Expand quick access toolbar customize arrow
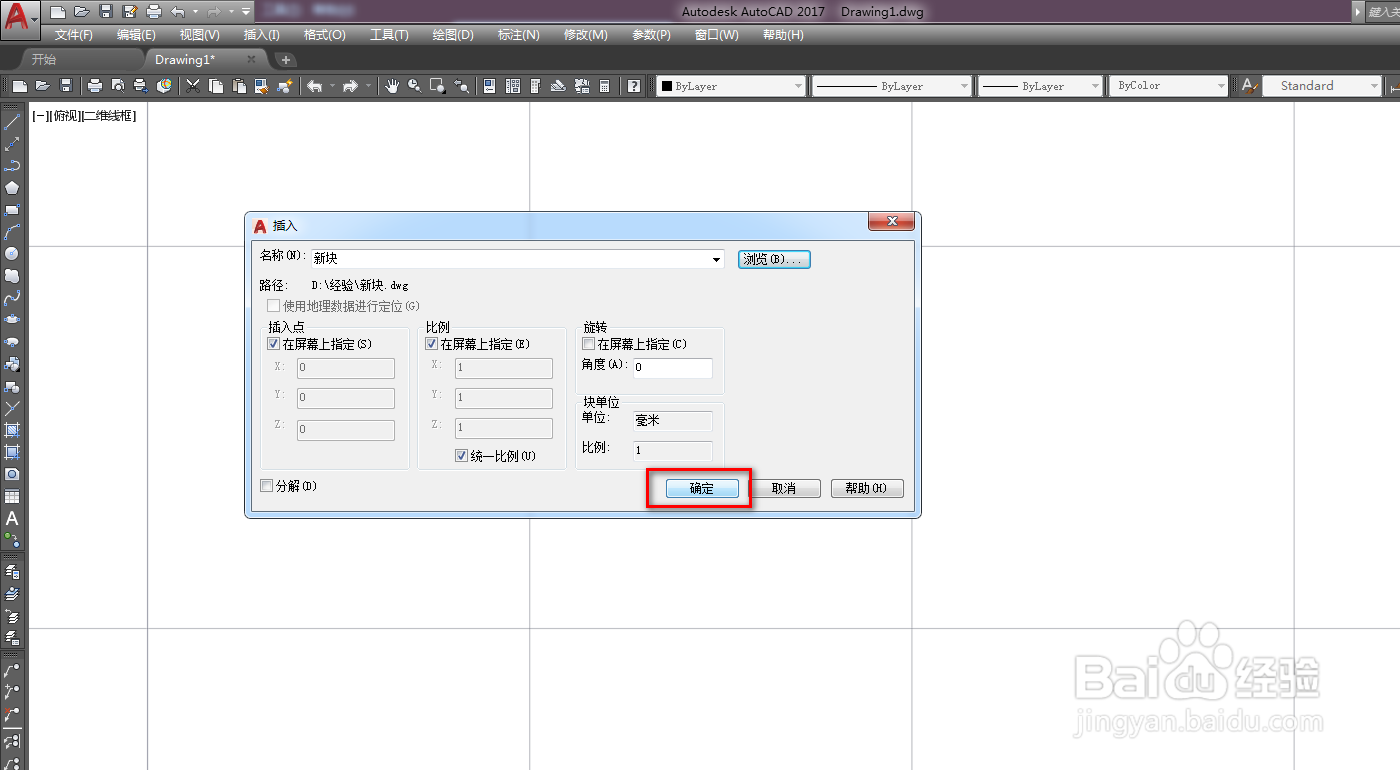1400x770 pixels. point(246,11)
